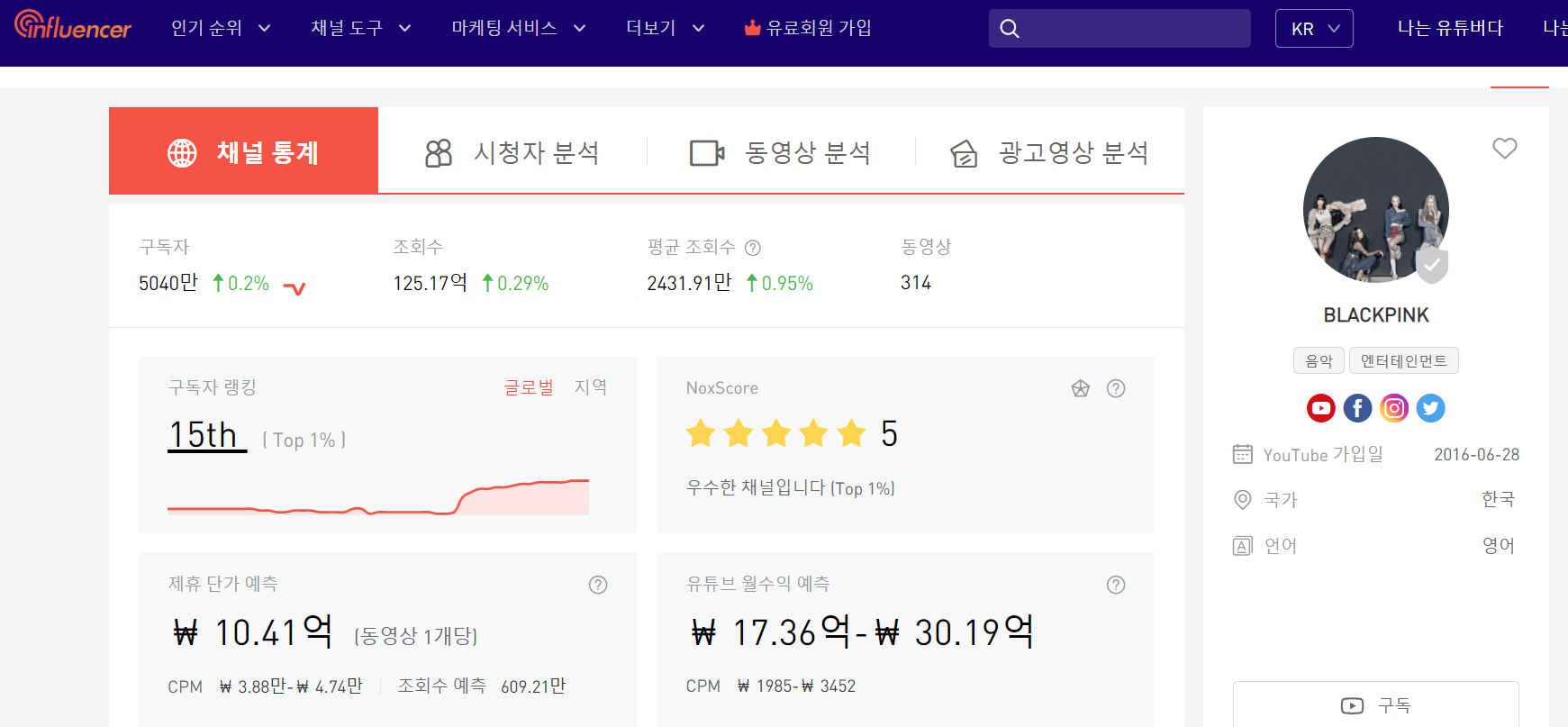Click the 구독 subscribe button
The width and height of the screenshot is (1568, 727).
(x=1375, y=704)
